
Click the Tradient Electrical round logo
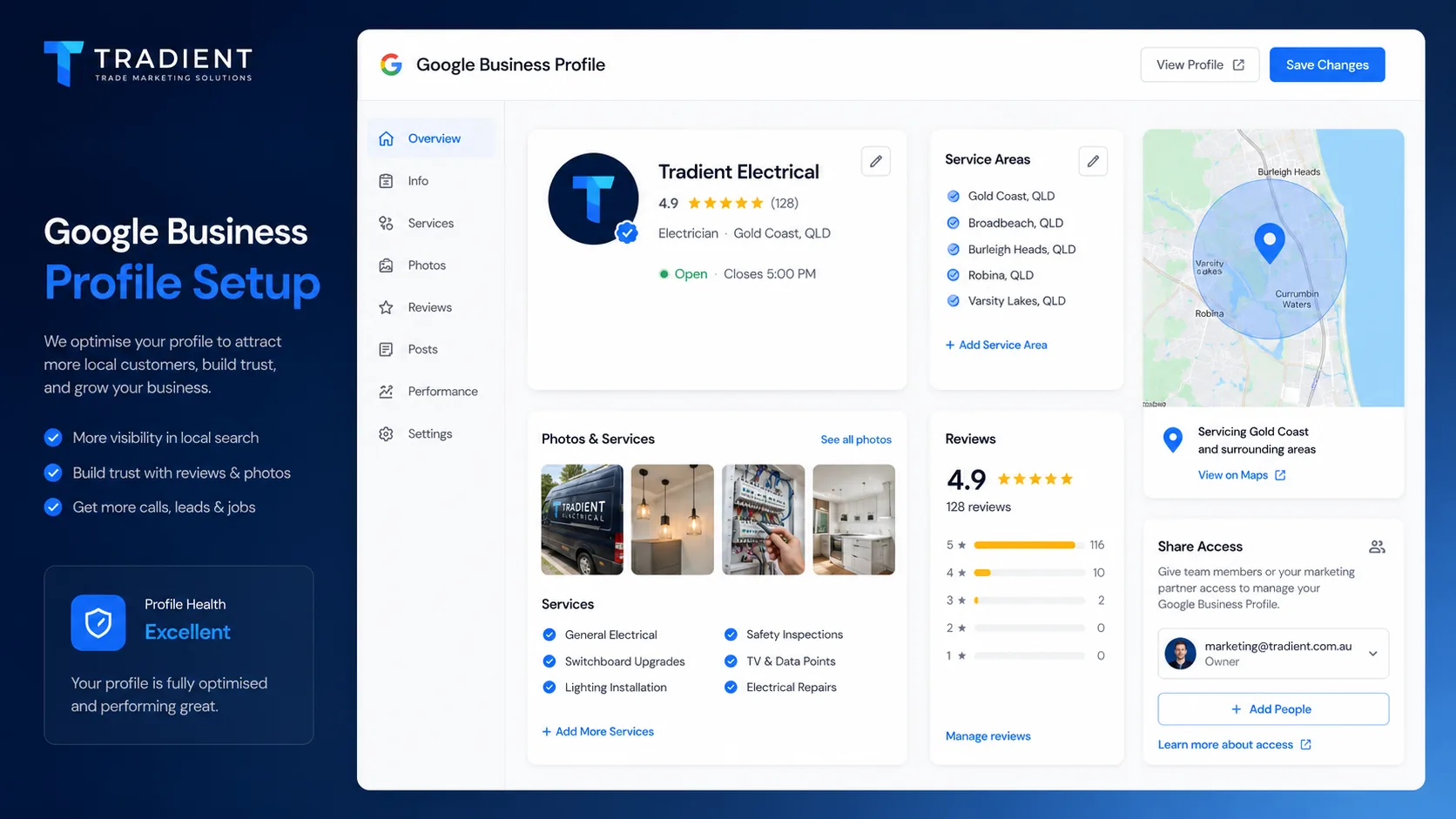(593, 198)
